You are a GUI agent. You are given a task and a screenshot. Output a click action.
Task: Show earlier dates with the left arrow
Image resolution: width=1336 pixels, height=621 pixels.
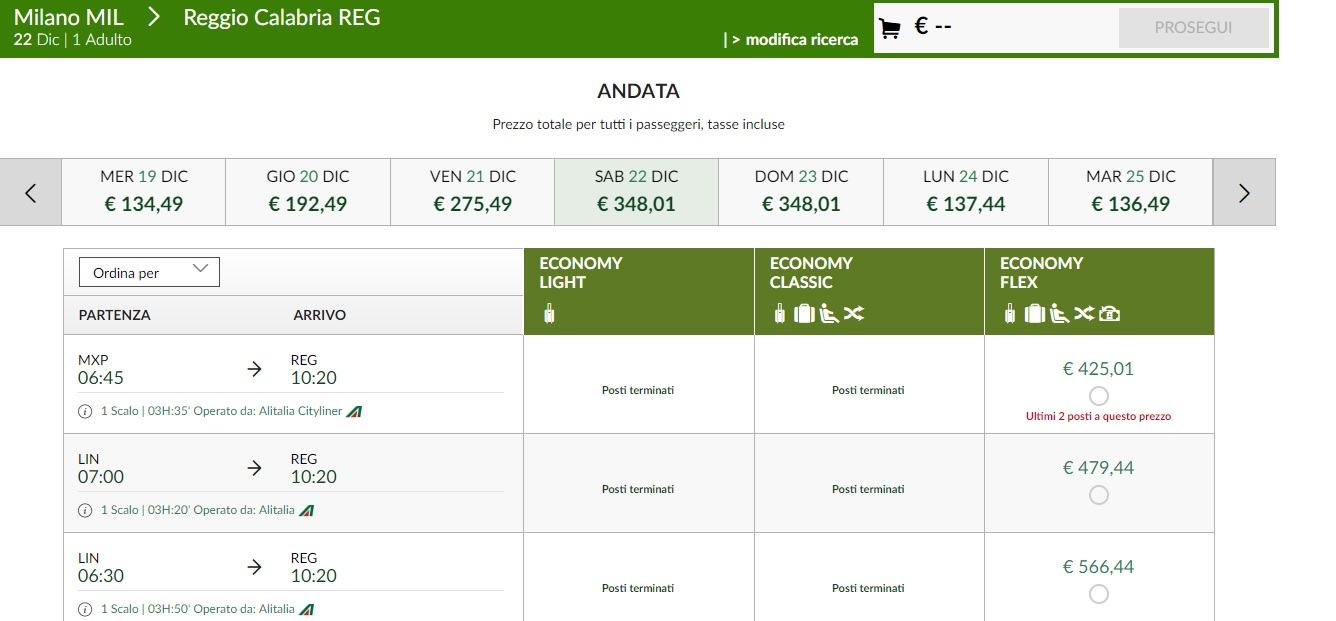(x=31, y=192)
